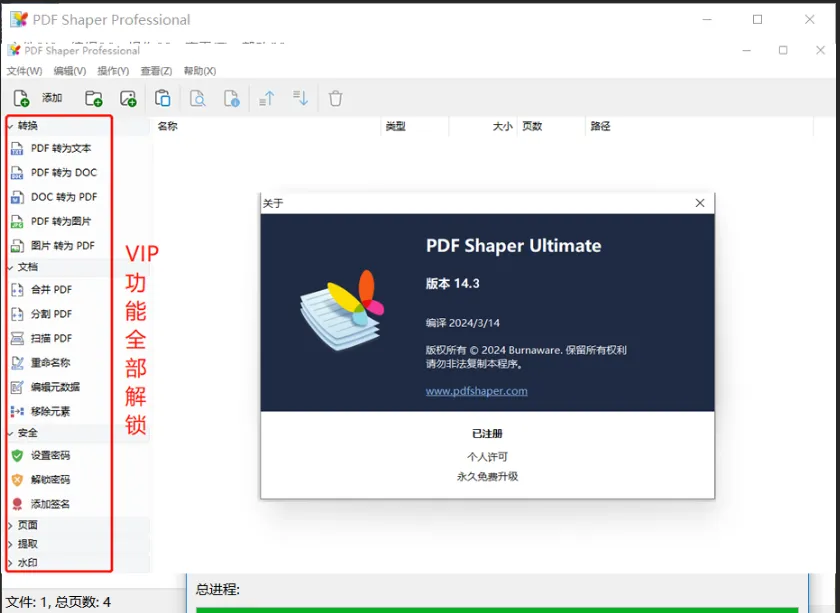Click the Add file icon in the toolbar
This screenshot has height=613, width=840.
click(21, 98)
